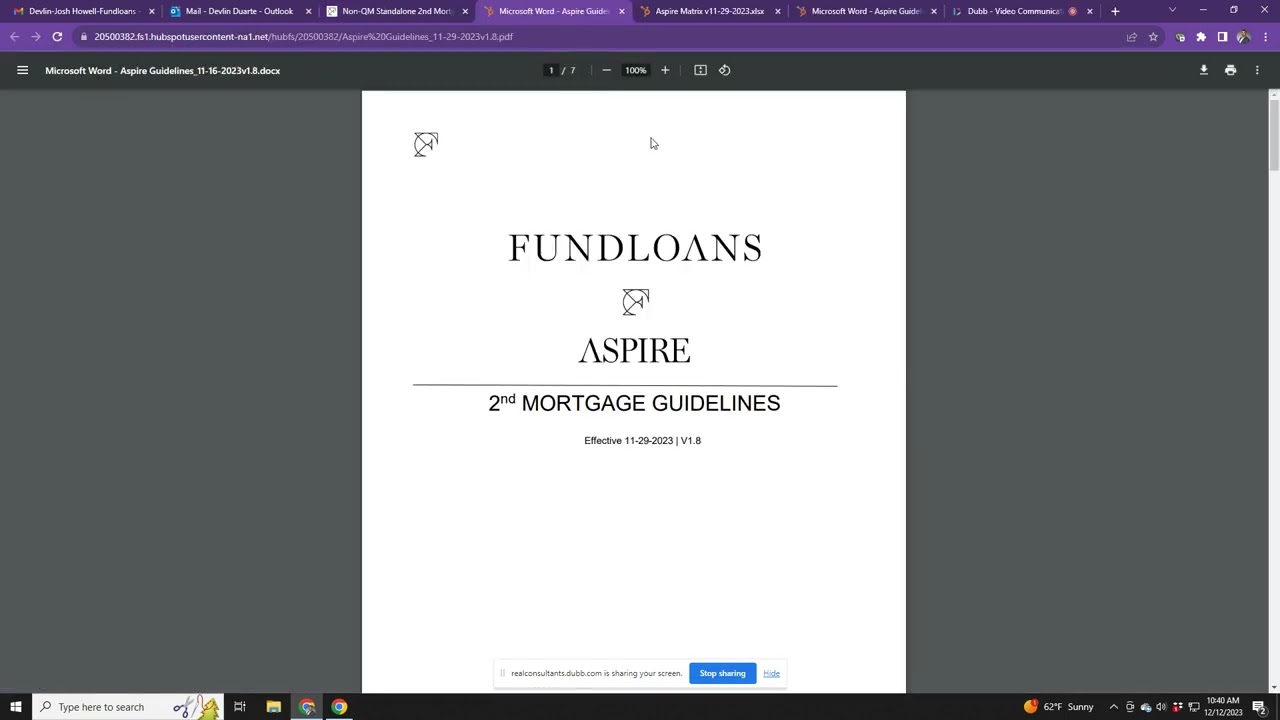Image resolution: width=1280 pixels, height=720 pixels.
Task: Open the notification center
Action: pyautogui.click(x=1259, y=707)
